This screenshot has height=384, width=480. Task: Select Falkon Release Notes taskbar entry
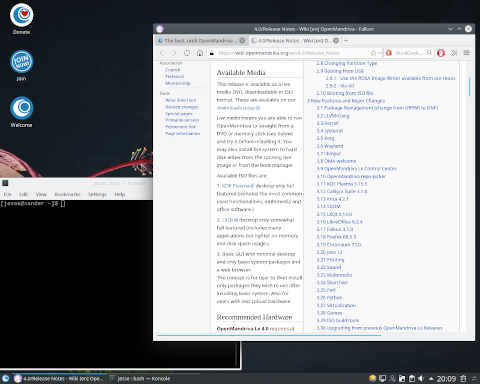pyautogui.click(x=60, y=379)
